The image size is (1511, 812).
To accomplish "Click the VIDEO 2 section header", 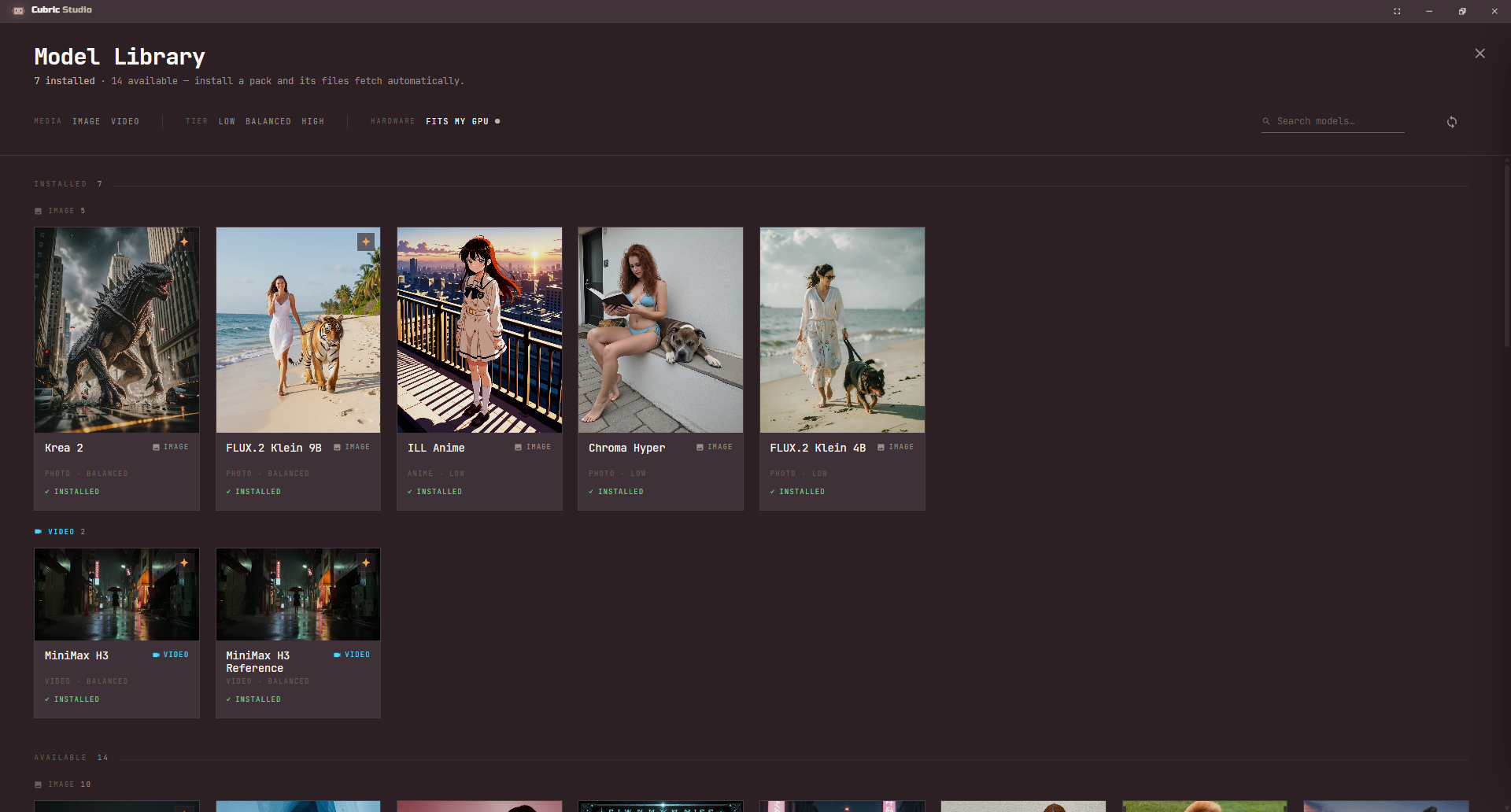I will point(60,532).
